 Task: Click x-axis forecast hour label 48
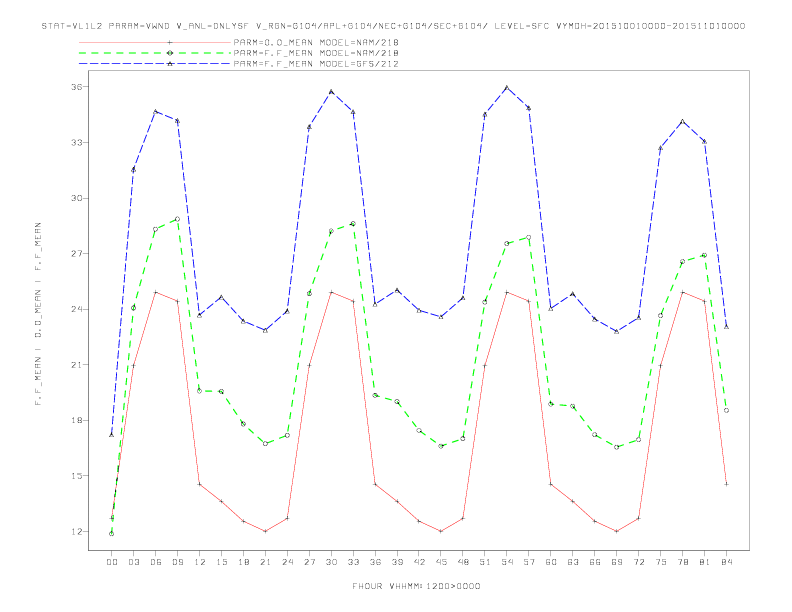(463, 562)
